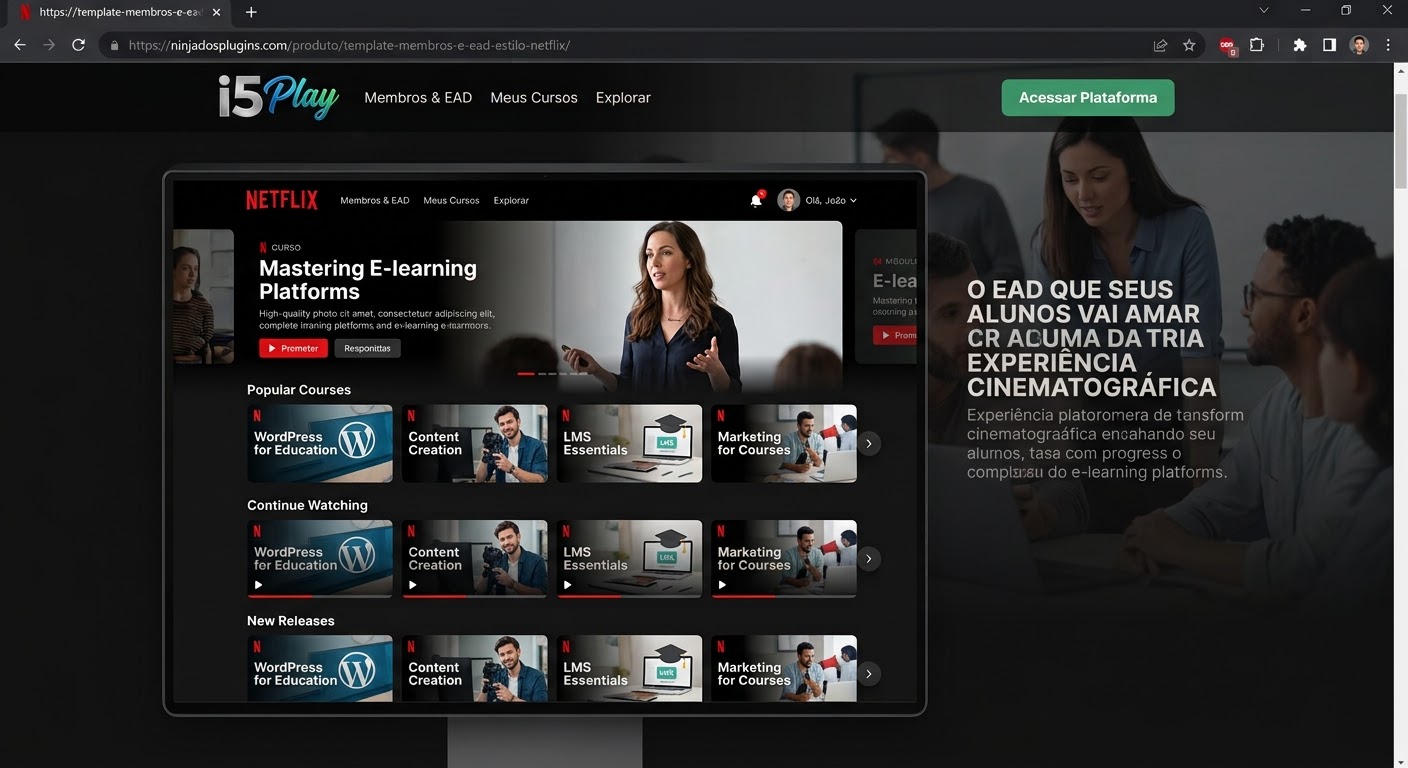Open the red ad-blocker extension icon
The width and height of the screenshot is (1408, 768).
(1227, 45)
